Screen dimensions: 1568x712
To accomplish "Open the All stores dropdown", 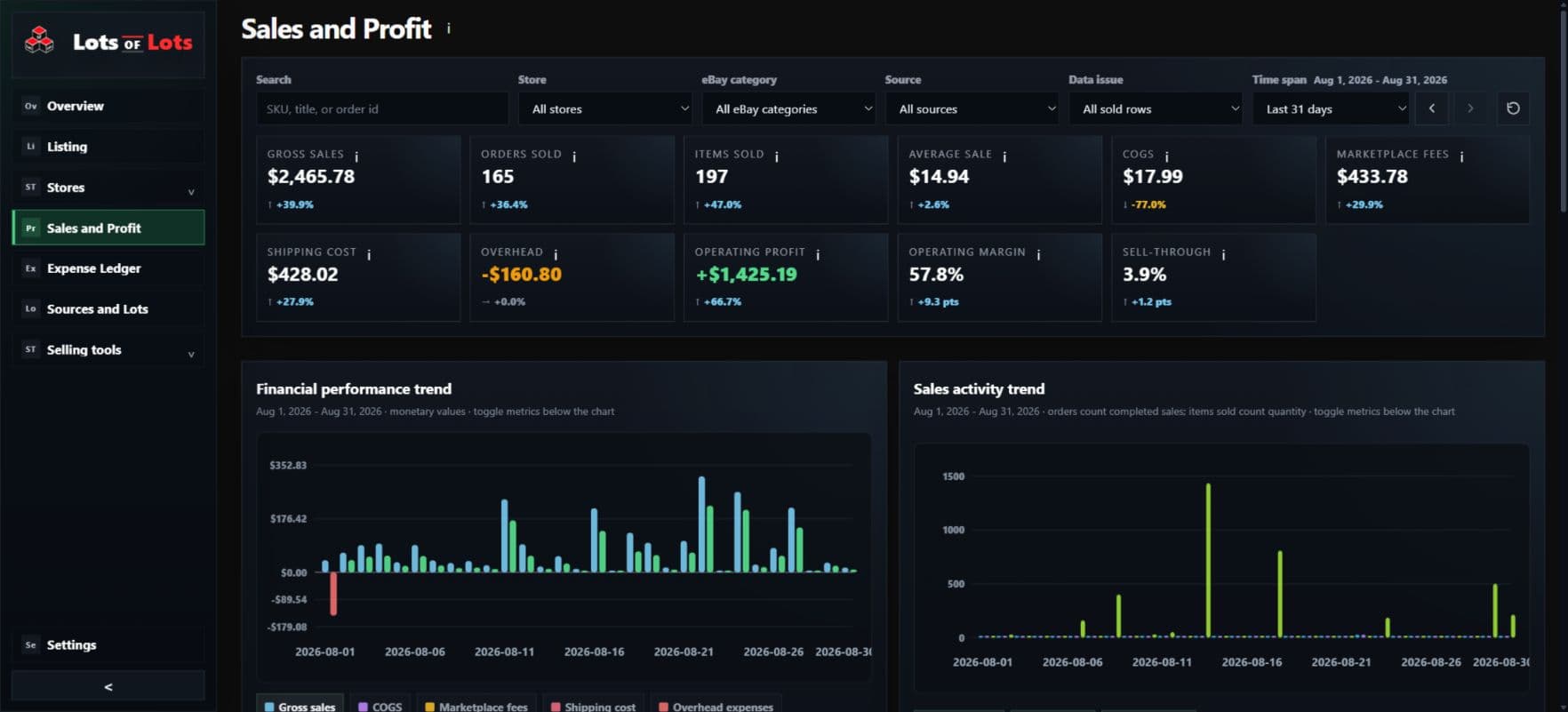I will (x=606, y=108).
